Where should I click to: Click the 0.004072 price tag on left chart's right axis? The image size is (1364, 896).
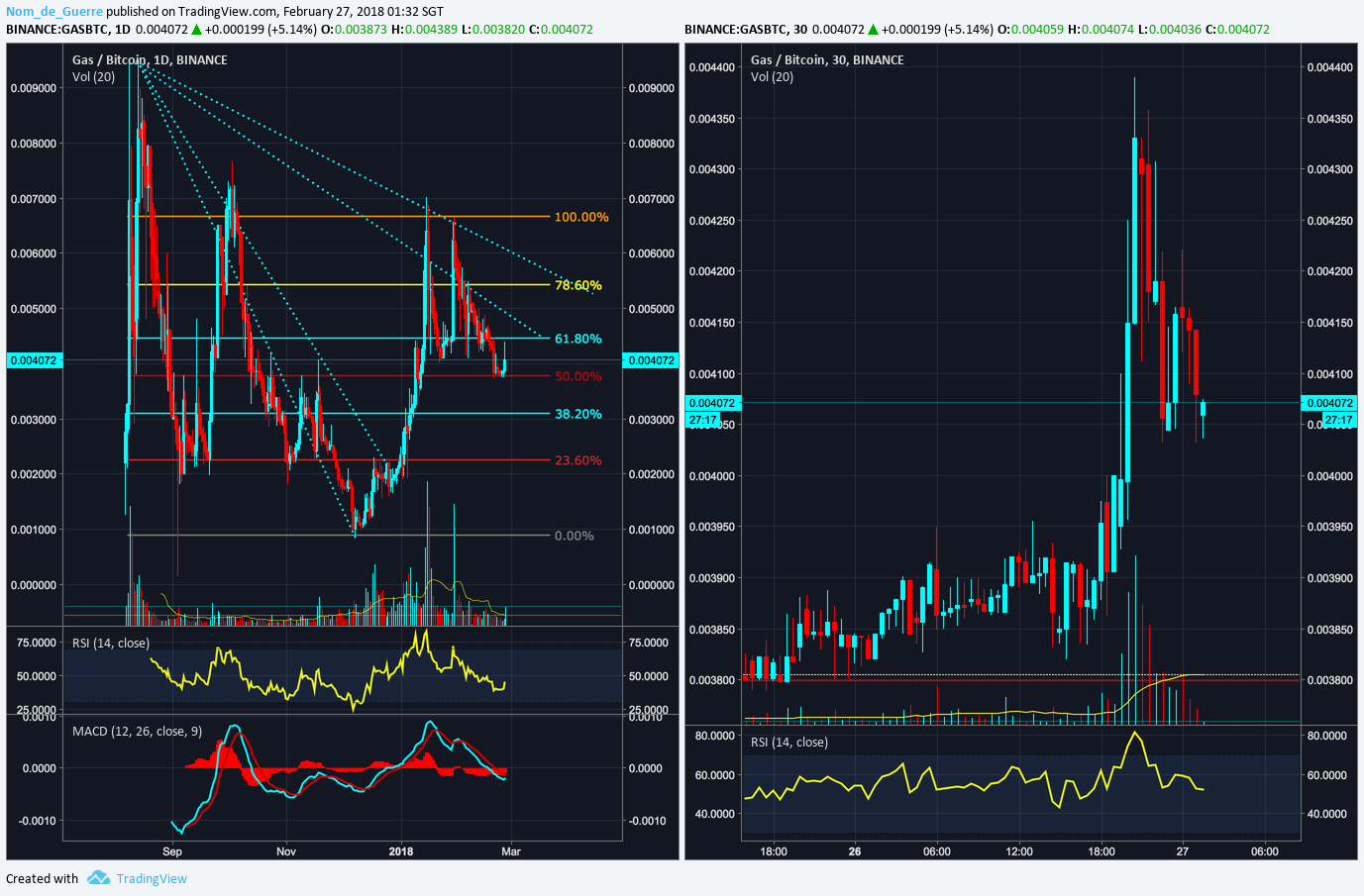652,360
